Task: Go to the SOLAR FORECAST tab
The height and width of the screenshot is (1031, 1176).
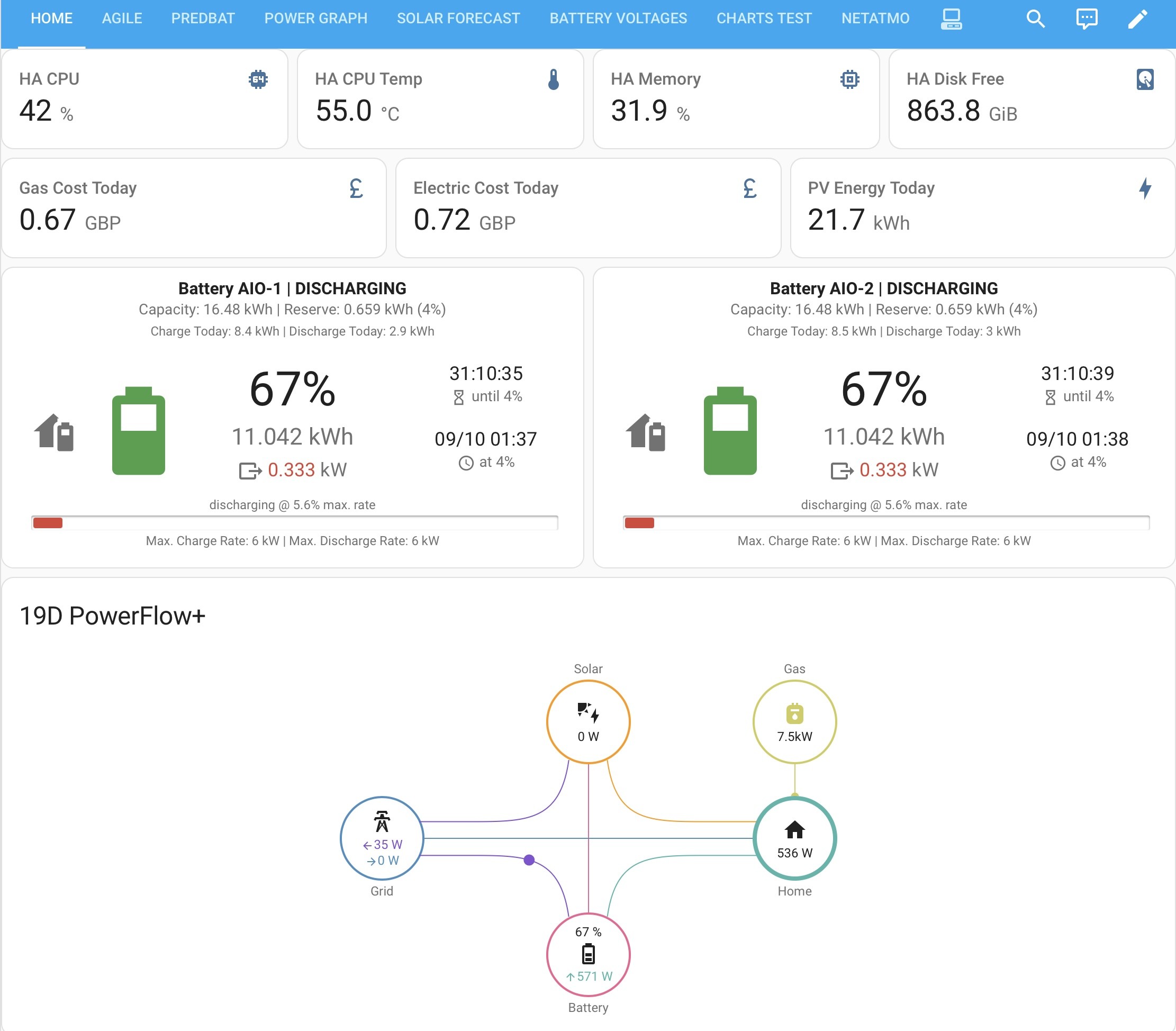Action: click(x=458, y=19)
